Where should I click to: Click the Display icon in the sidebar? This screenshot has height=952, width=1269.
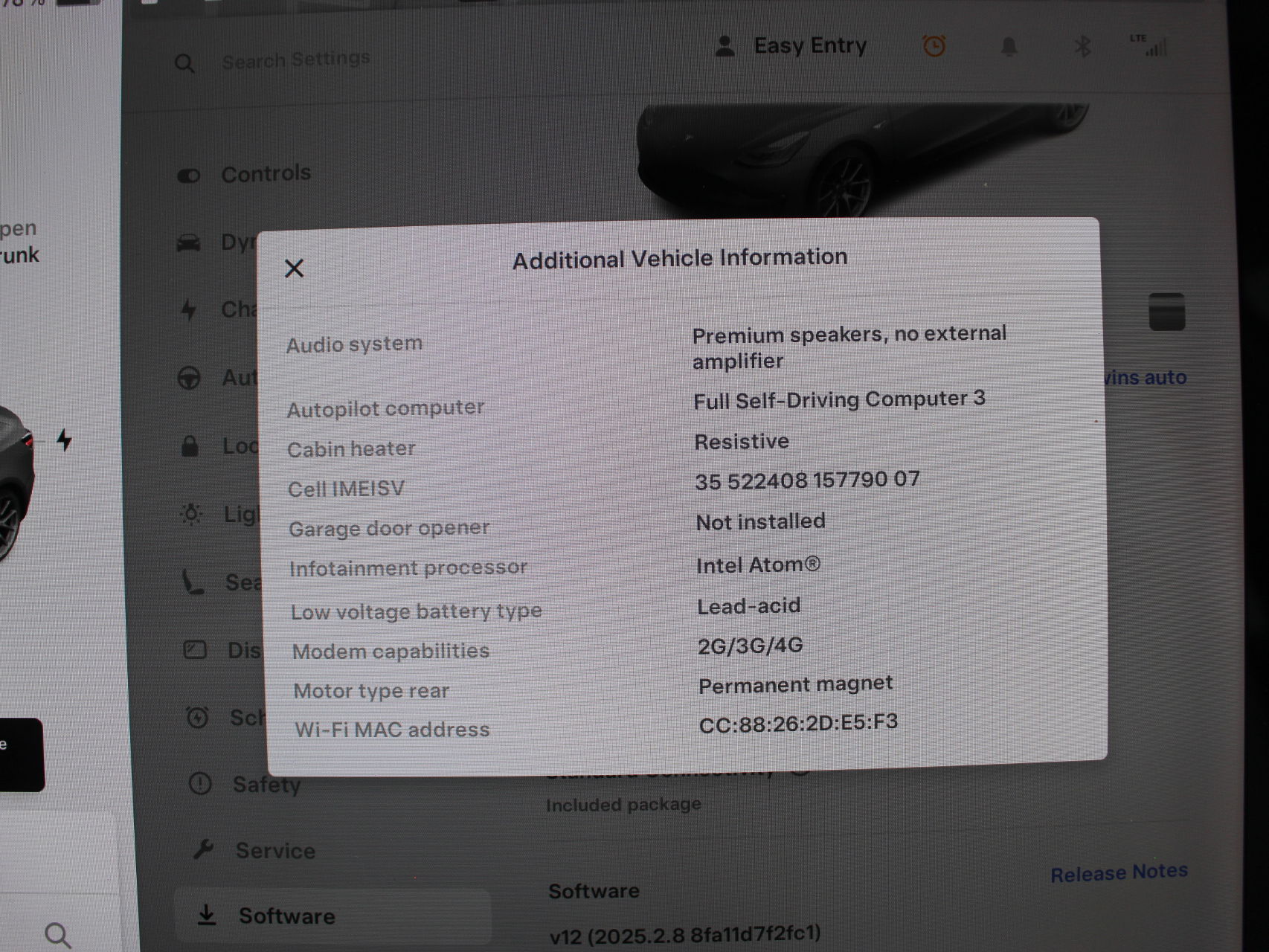pos(195,650)
